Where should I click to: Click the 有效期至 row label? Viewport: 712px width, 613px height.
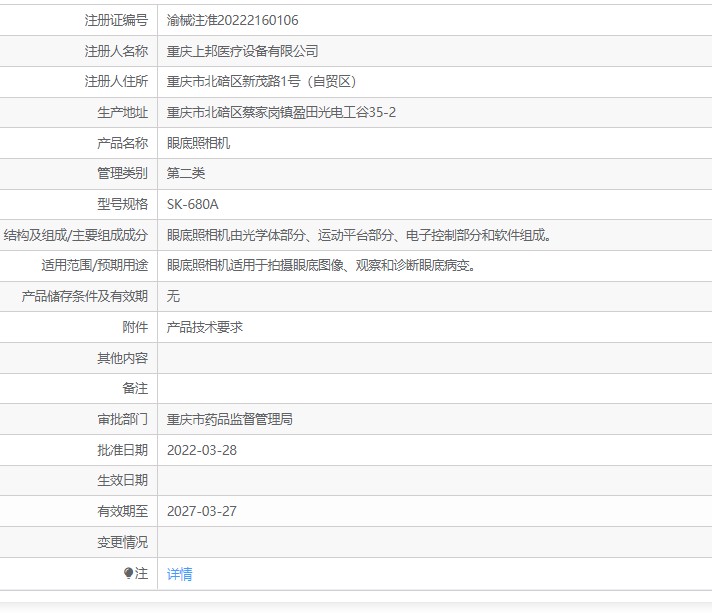[x=123, y=511]
